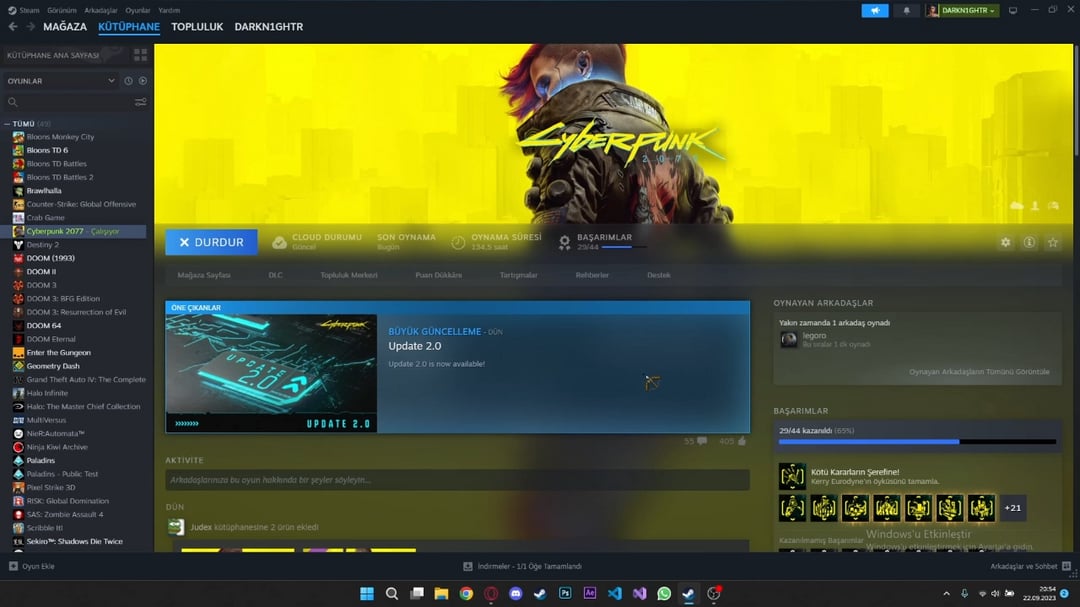Screen dimensions: 1080x607
Task: Open Windows Start menu
Action: (367, 593)
